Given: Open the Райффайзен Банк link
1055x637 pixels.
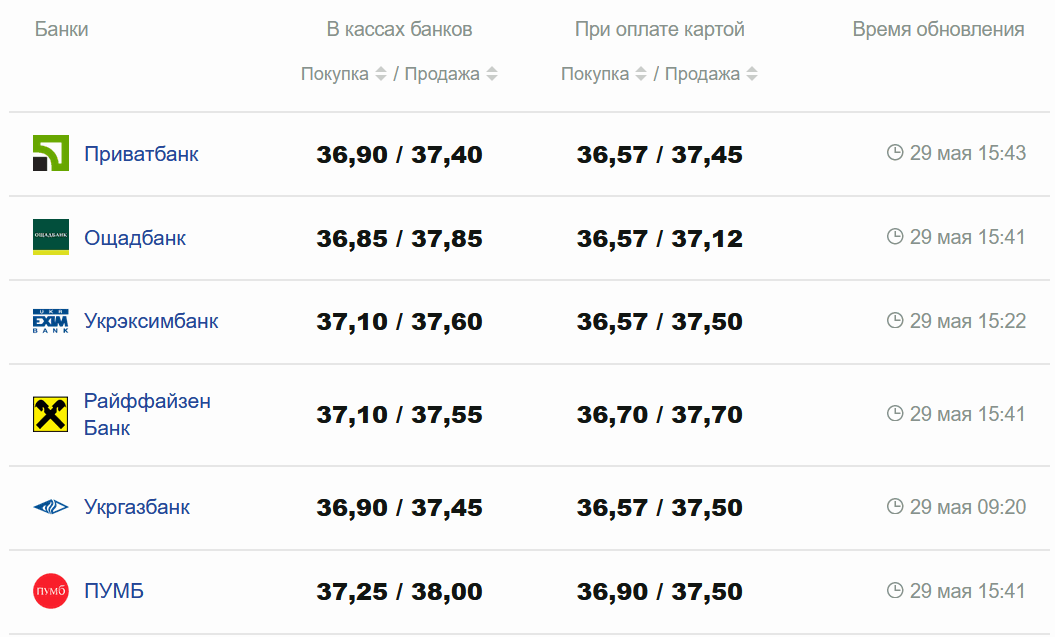Looking at the screenshot, I should [147, 414].
